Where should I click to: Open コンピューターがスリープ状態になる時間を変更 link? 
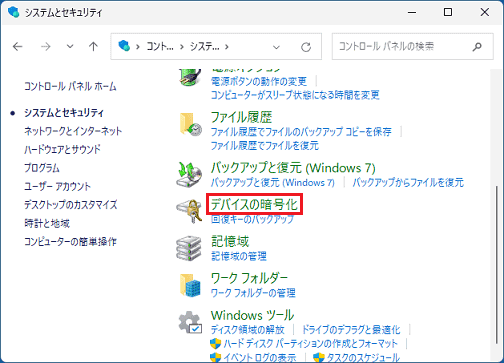(x=295, y=95)
